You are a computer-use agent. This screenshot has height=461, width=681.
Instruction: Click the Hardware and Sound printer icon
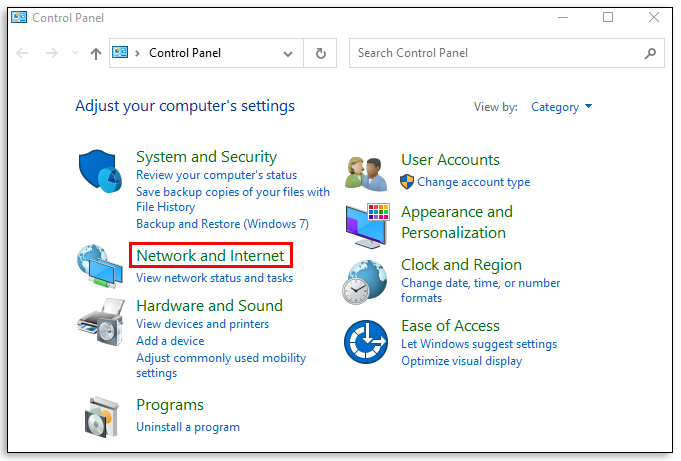[x=100, y=321]
